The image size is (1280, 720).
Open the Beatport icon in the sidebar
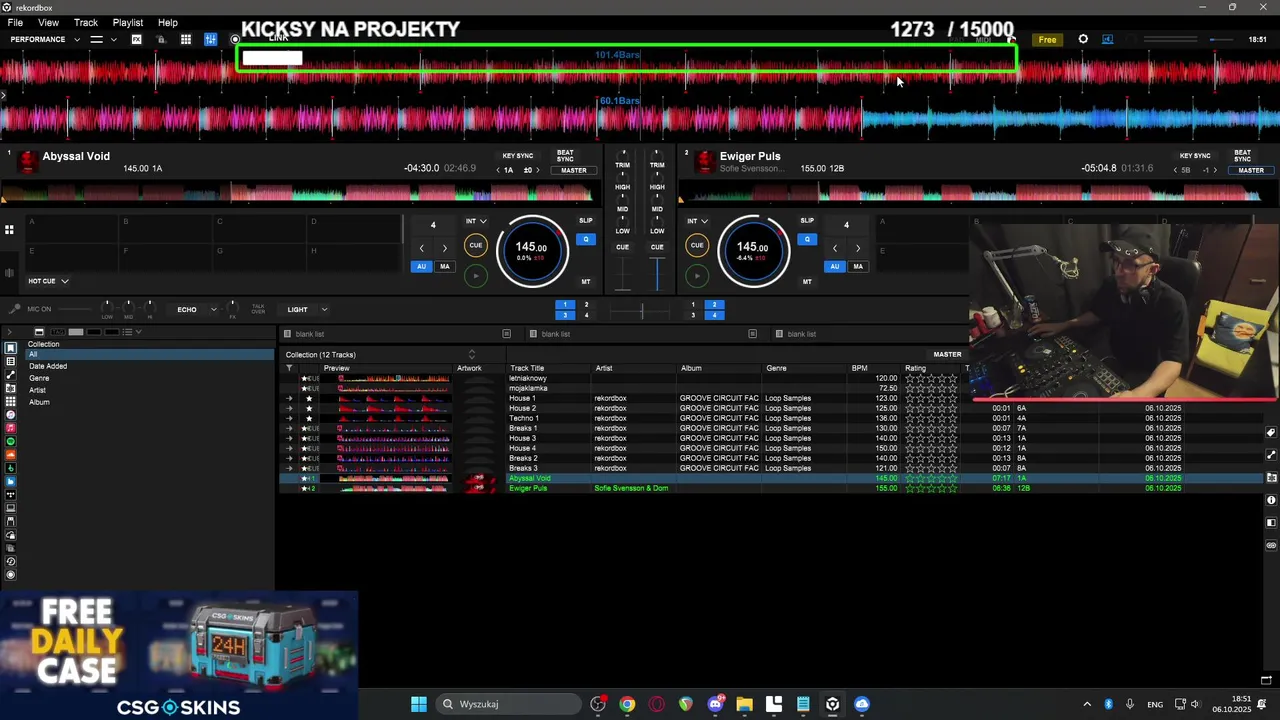11,468
